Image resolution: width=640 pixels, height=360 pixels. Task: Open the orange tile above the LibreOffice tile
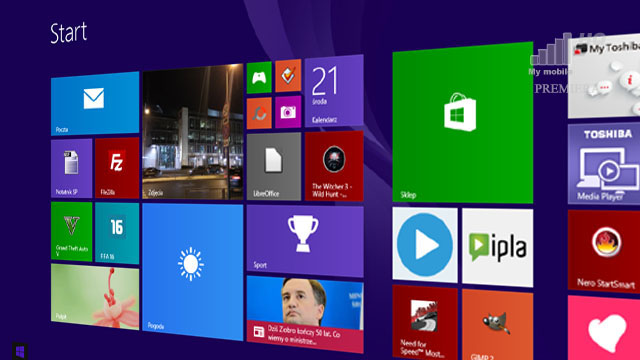[259, 113]
